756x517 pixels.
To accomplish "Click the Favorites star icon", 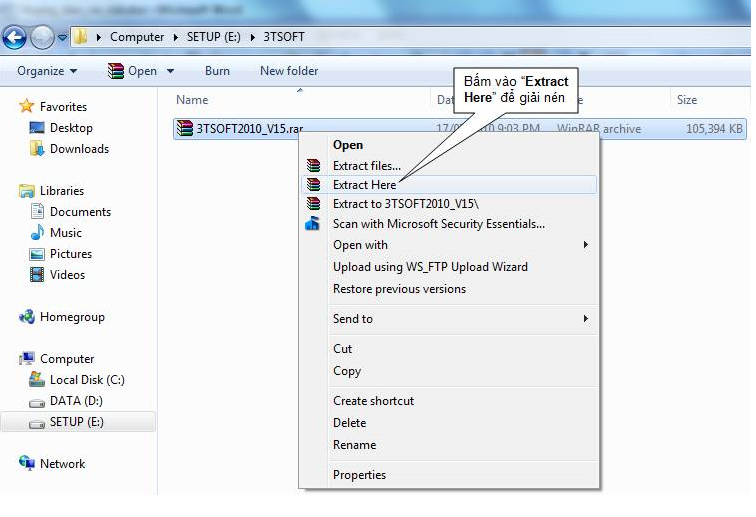I will pyautogui.click(x=27, y=106).
